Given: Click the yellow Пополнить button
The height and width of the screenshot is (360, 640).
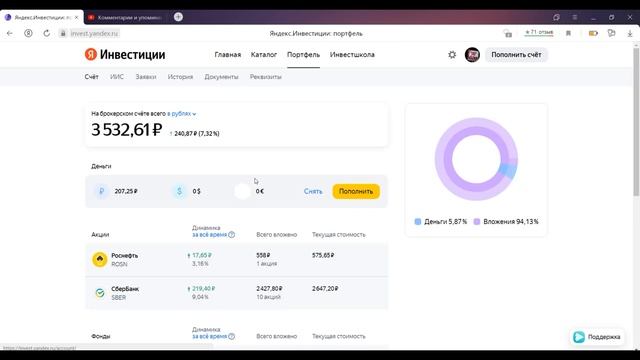Looking at the screenshot, I should [x=356, y=191].
